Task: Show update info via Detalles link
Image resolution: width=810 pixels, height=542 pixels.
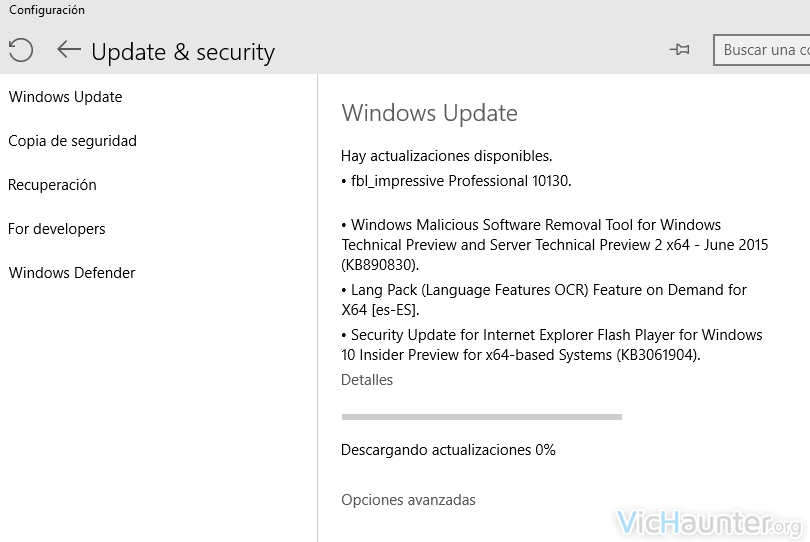Action: tap(367, 380)
